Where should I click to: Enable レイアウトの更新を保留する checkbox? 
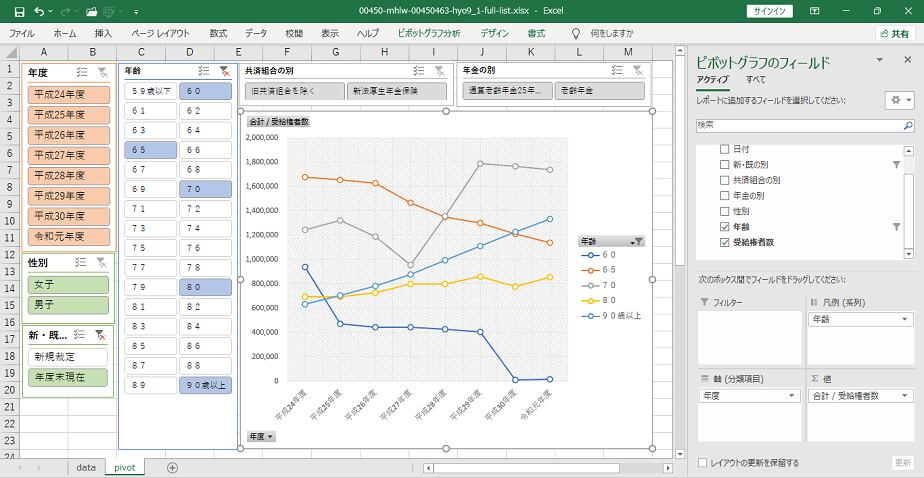(x=703, y=463)
